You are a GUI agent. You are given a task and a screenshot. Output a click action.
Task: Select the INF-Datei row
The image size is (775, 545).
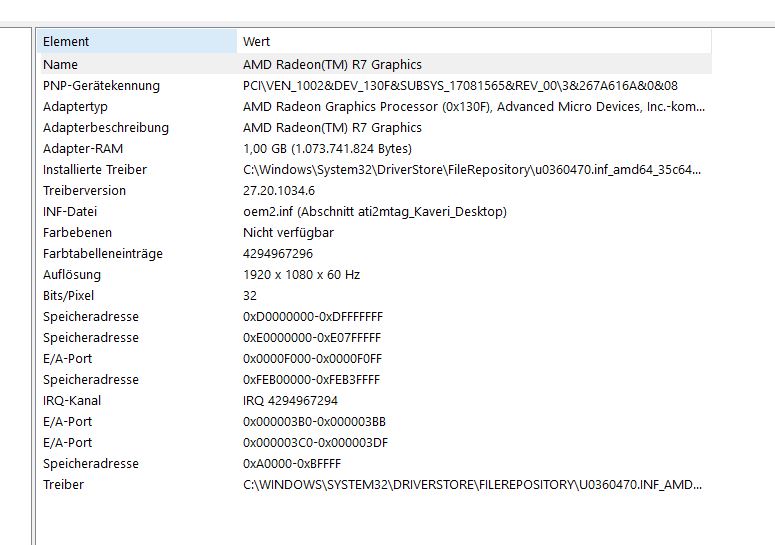(70, 211)
